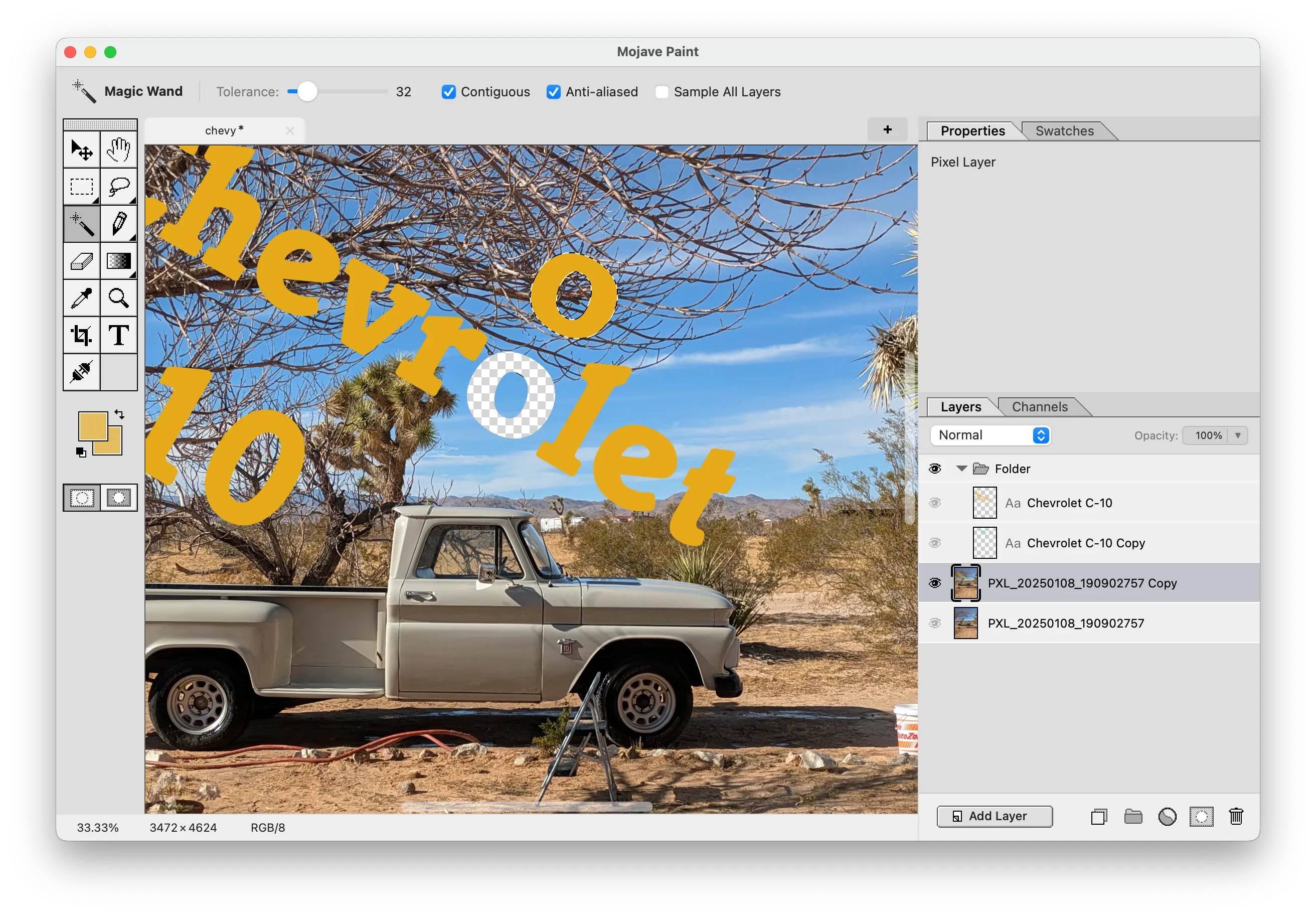Click the 33.33% zoom level in status bar
This screenshot has width=1316, height=915.
[x=97, y=828]
